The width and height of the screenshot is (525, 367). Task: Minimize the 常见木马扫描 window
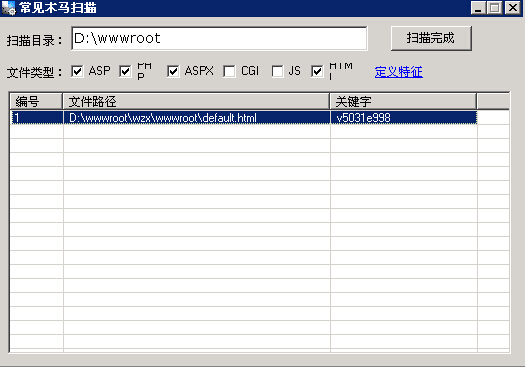pyautogui.click(x=478, y=8)
